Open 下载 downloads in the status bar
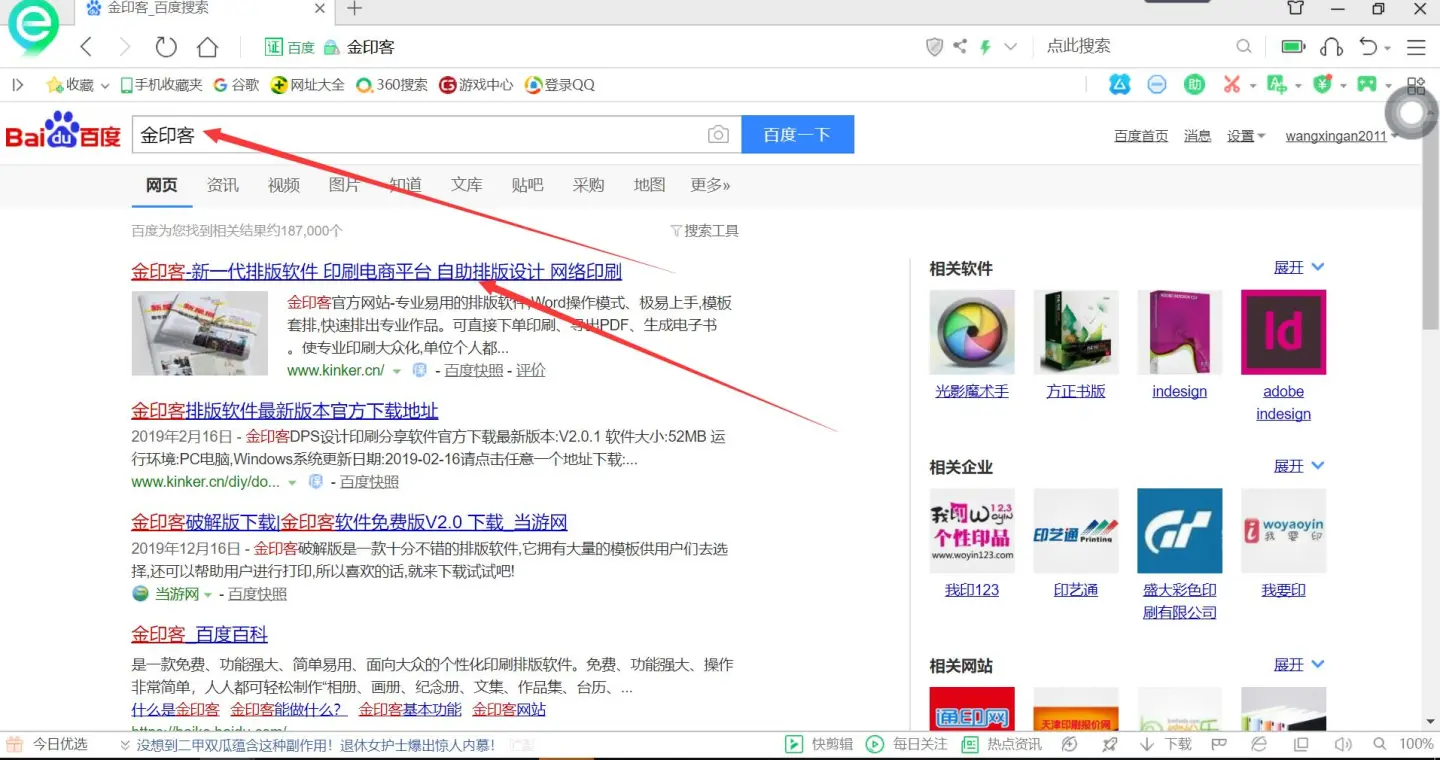The width and height of the screenshot is (1440, 760). point(1166,744)
